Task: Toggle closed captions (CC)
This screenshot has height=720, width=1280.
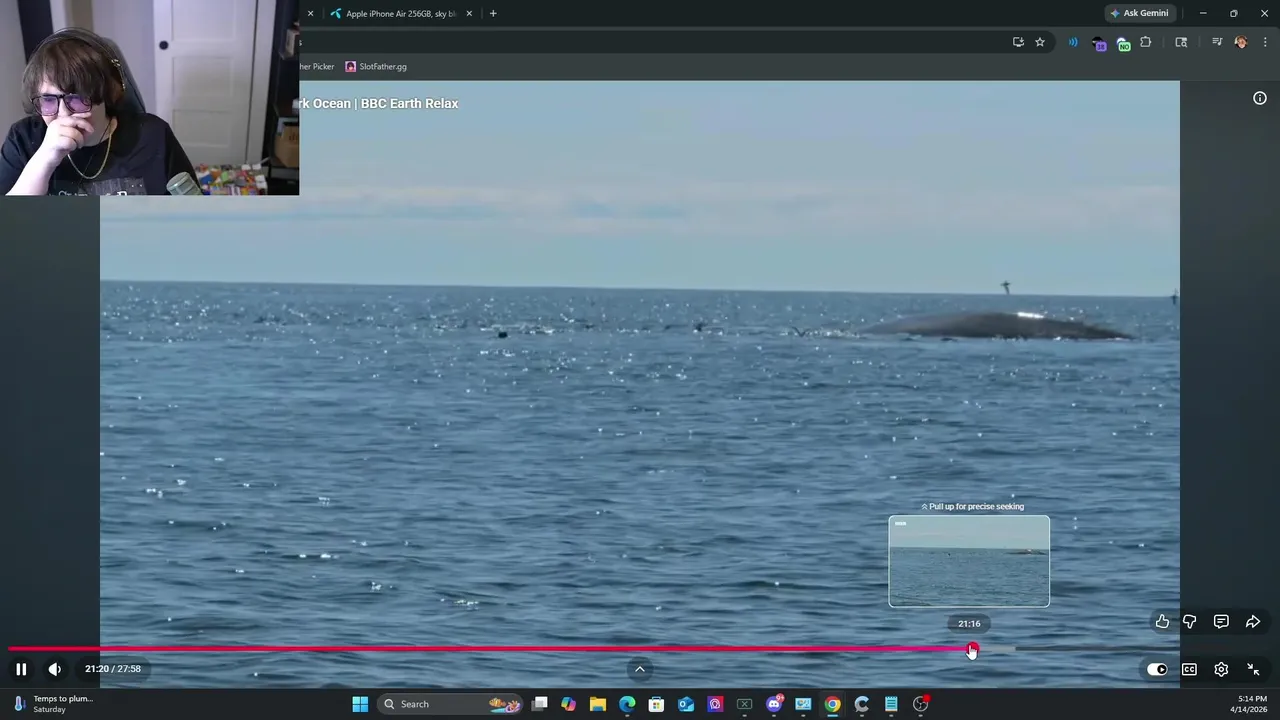Action: pyautogui.click(x=1189, y=669)
